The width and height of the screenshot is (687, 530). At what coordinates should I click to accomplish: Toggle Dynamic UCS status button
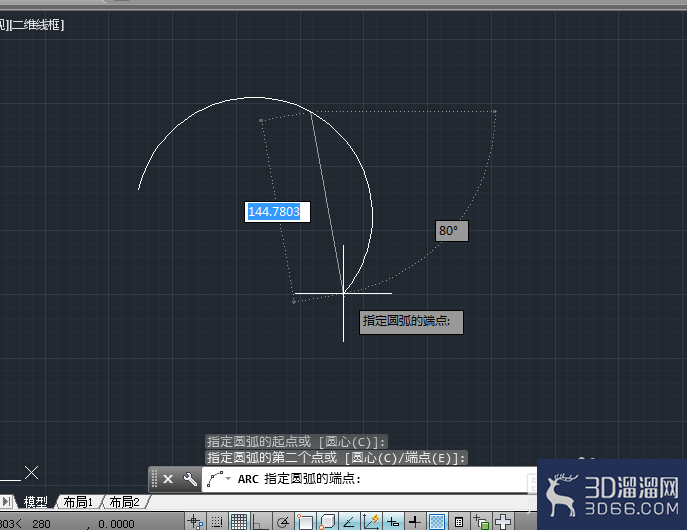coord(371,522)
